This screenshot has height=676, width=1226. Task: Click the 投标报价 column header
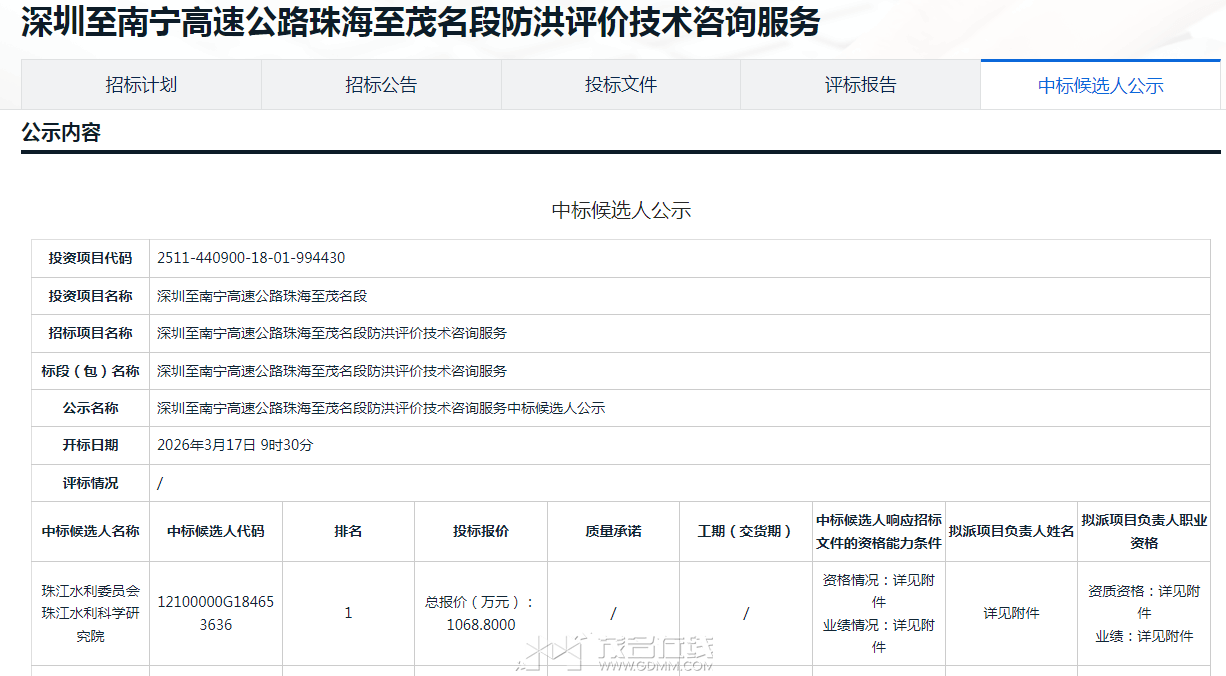481,531
